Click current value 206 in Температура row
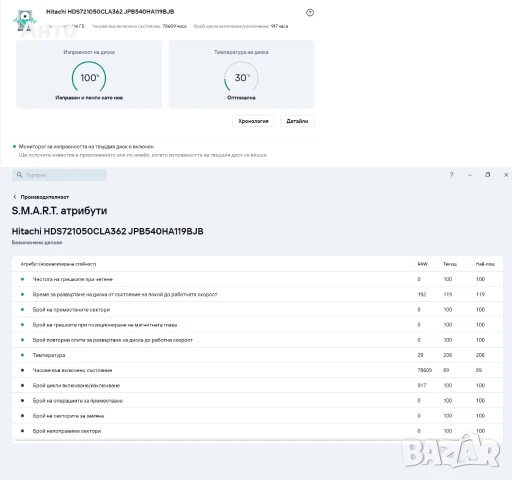Viewport: 512px width, 480px height. tap(447, 355)
